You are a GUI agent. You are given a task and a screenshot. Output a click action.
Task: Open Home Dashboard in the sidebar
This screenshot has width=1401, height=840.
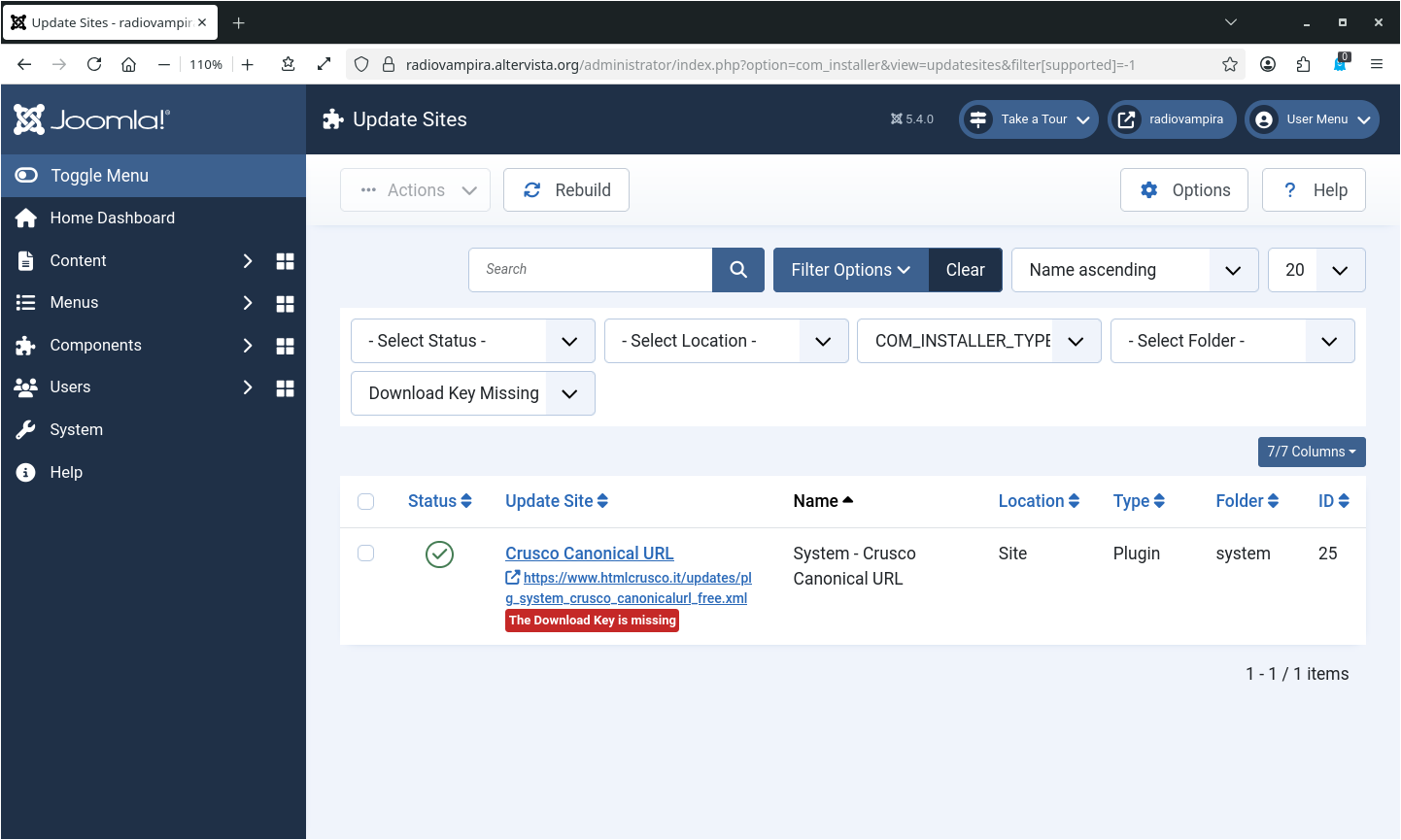[112, 218]
